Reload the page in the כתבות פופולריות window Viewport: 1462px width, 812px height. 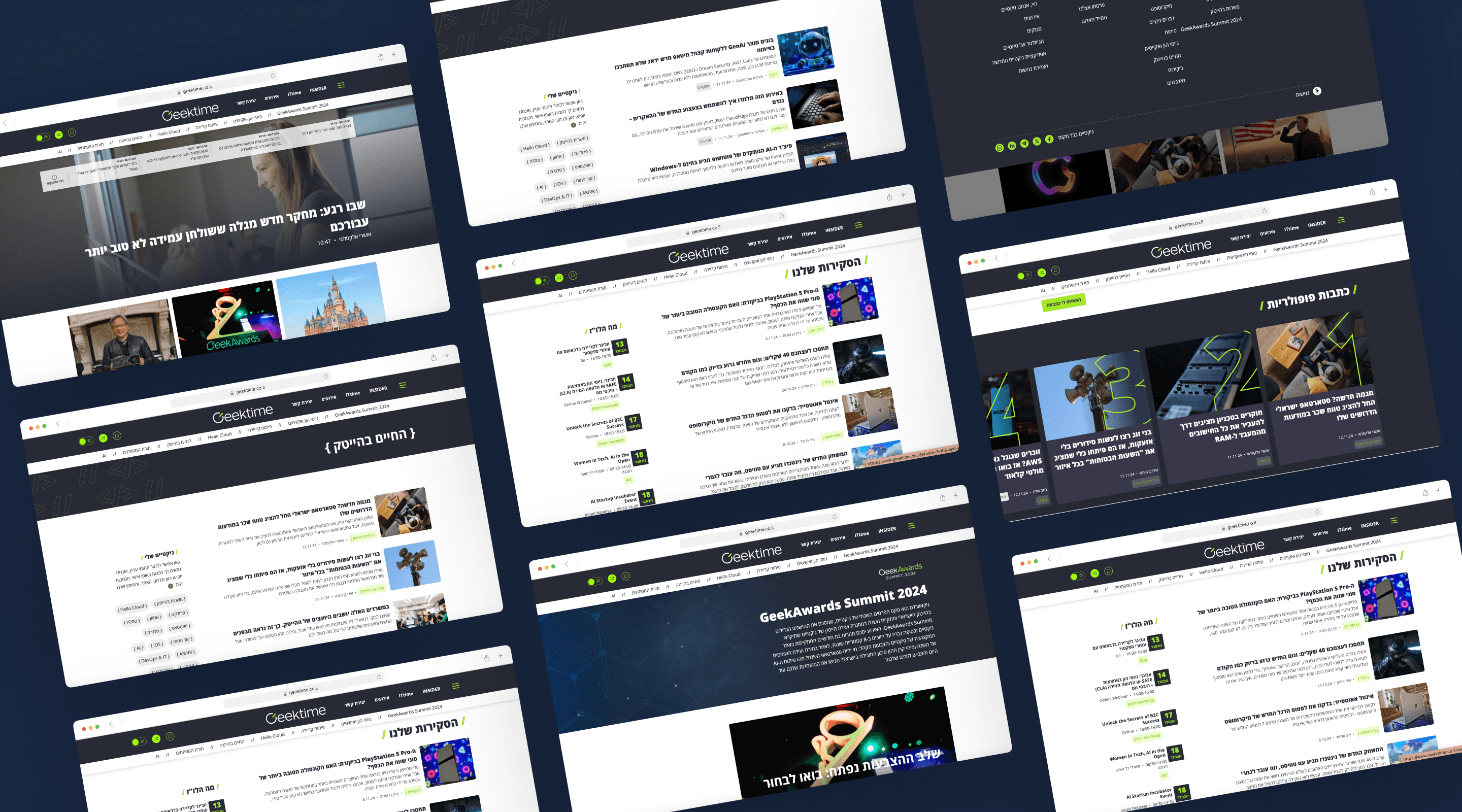click(x=1265, y=211)
